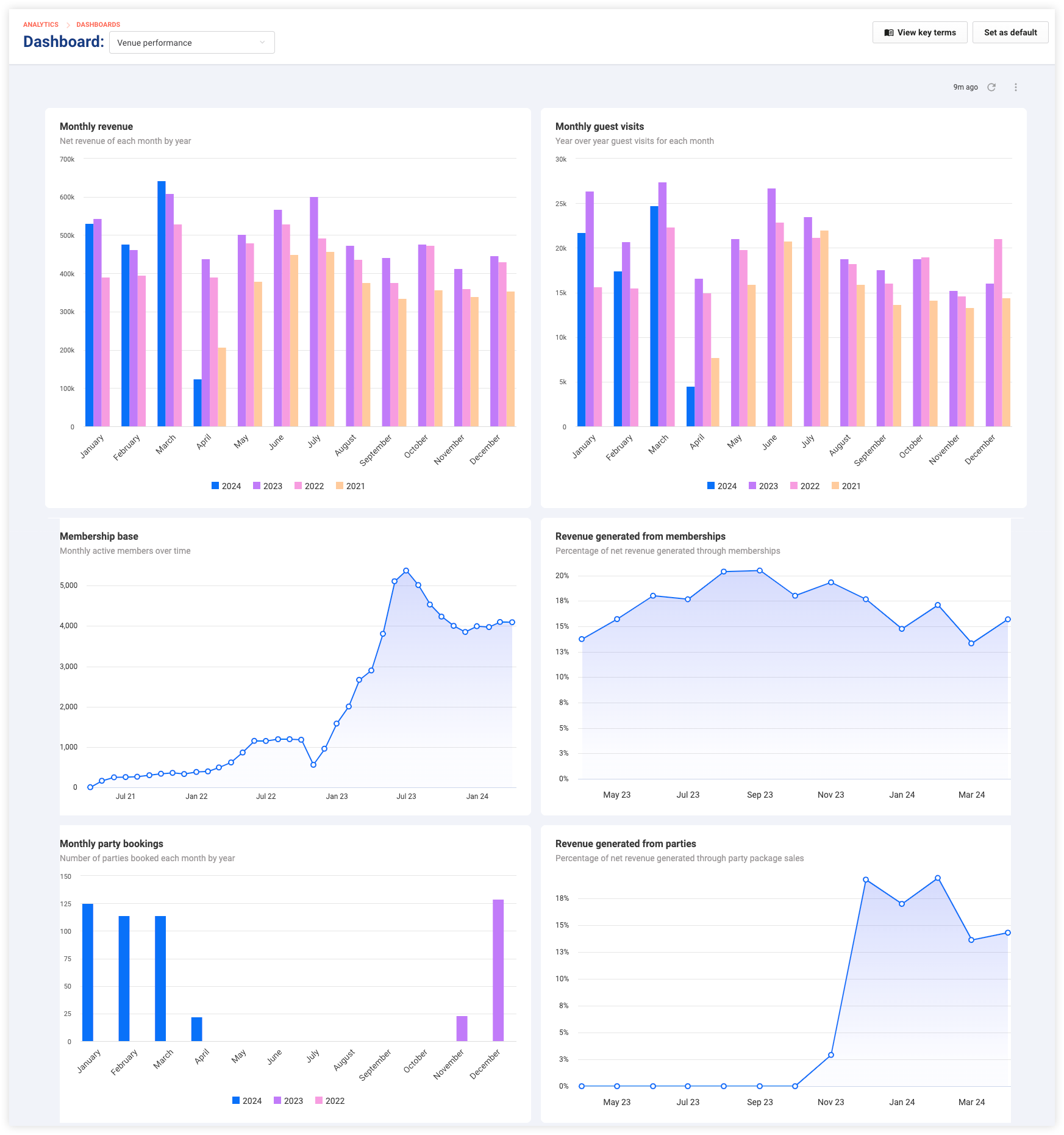The width and height of the screenshot is (1064, 1135).
Task: Click the Monthly revenue chart title
Action: pos(96,126)
